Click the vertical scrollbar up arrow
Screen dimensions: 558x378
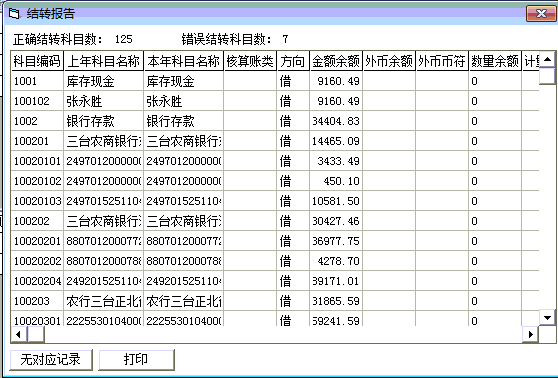tap(547, 59)
